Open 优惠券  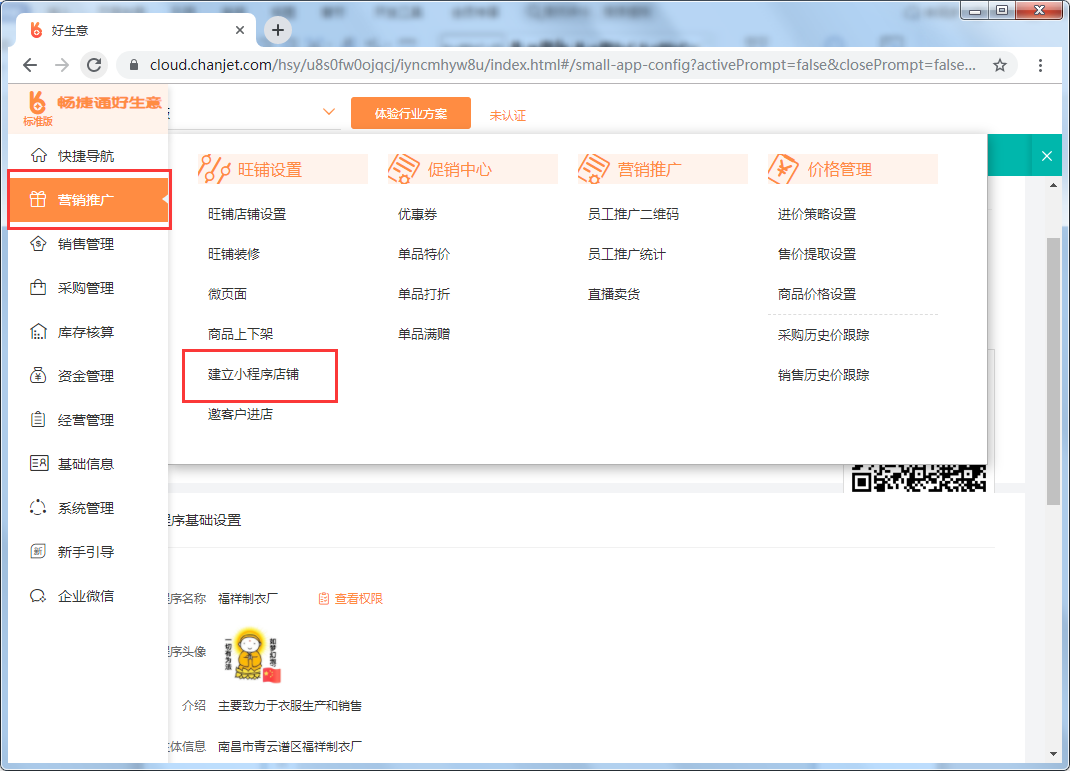(417, 214)
